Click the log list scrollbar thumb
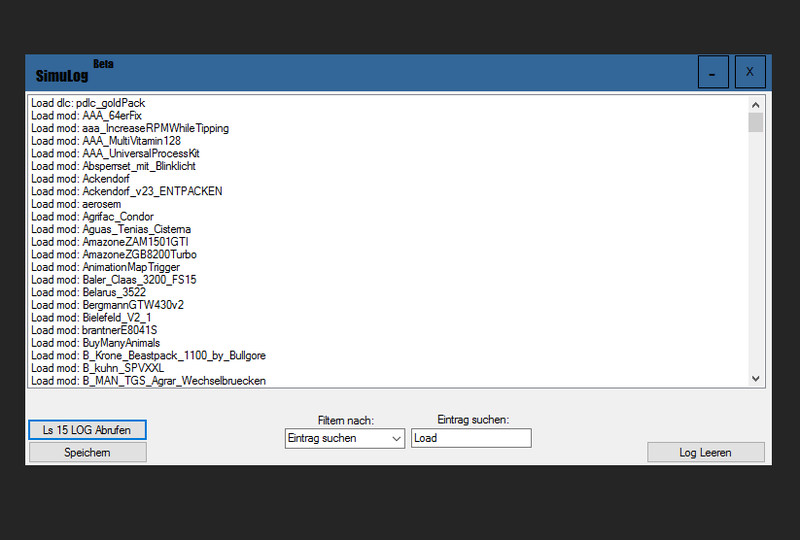Viewport: 800px width, 540px height. (756, 122)
